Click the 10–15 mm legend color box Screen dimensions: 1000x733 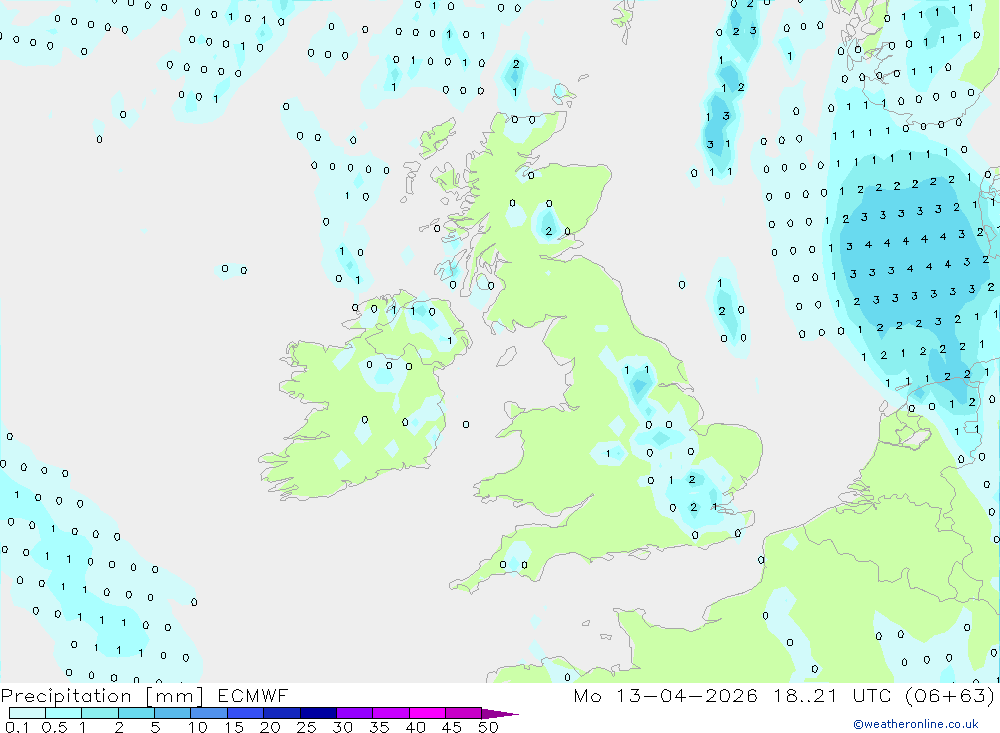point(209,713)
